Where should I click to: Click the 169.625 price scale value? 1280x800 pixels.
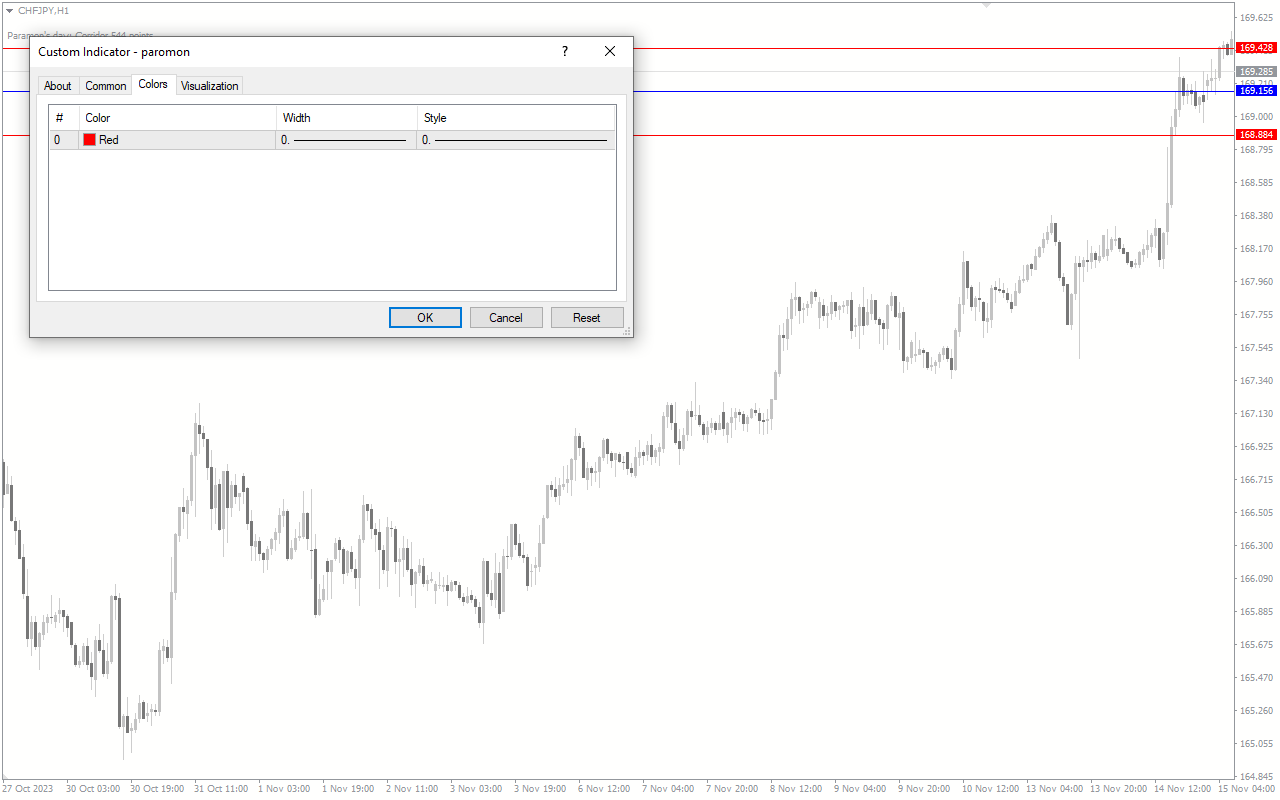[x=1256, y=17]
